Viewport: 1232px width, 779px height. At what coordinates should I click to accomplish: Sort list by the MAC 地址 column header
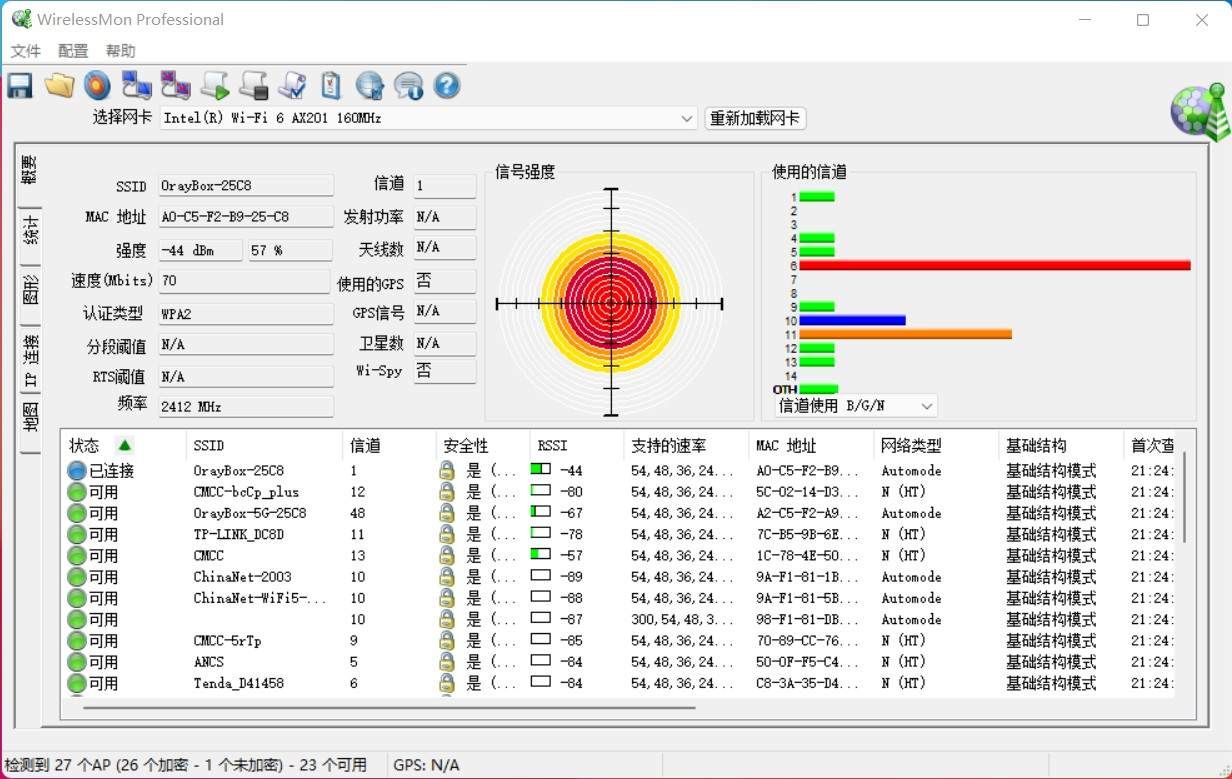pos(811,446)
